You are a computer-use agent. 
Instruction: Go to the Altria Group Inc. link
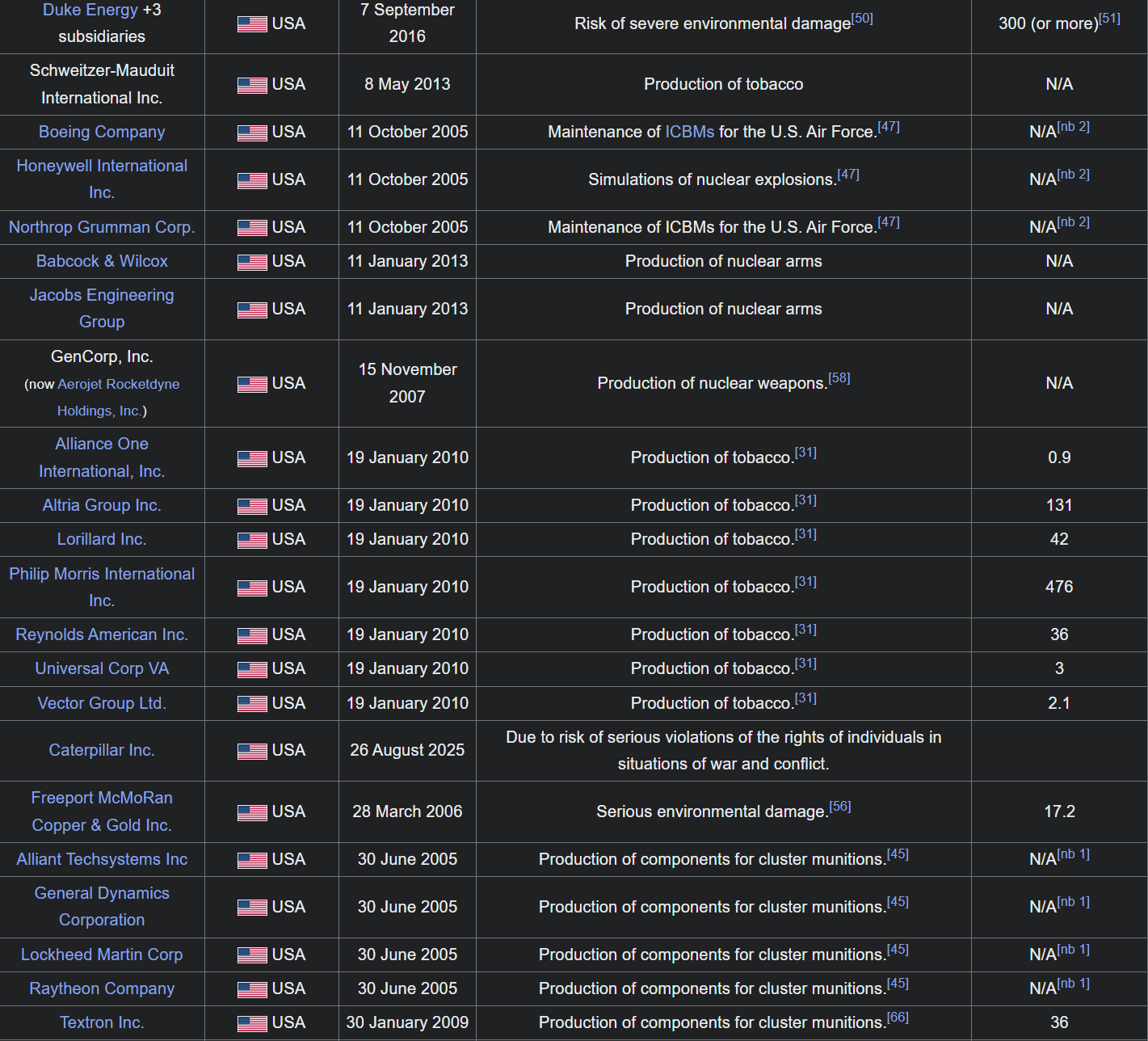102,505
